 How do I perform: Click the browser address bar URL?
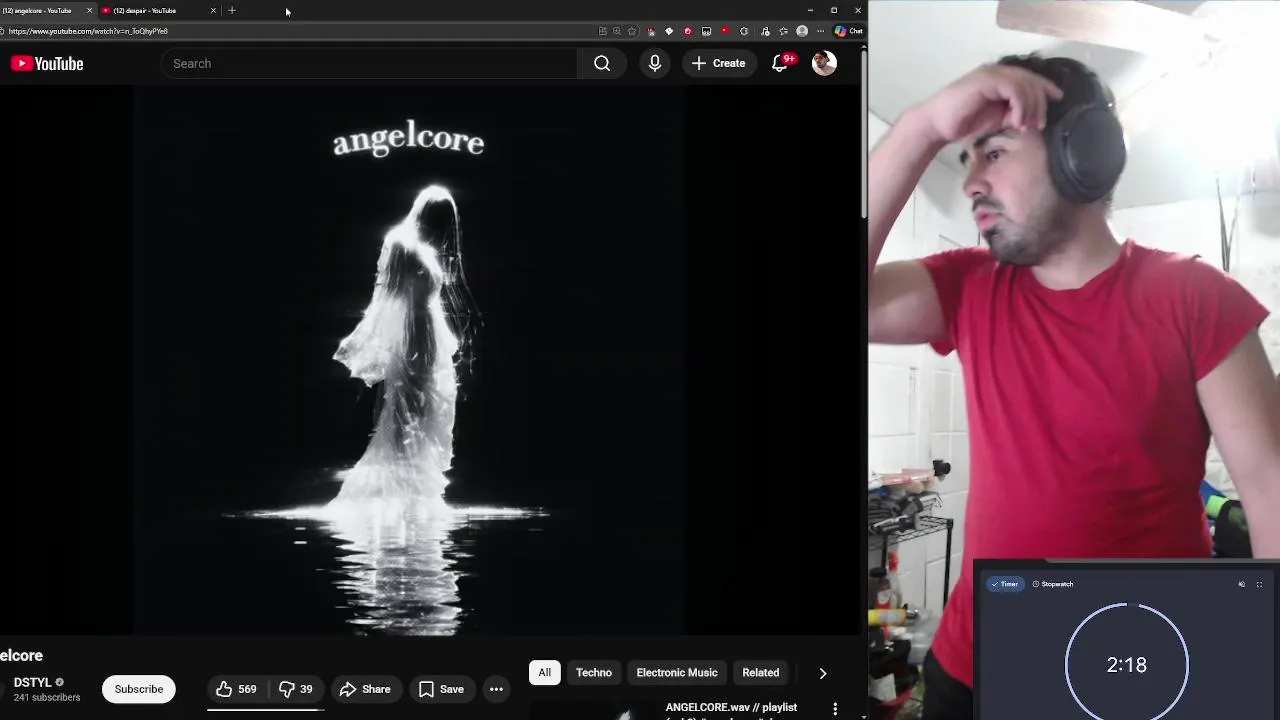88,31
